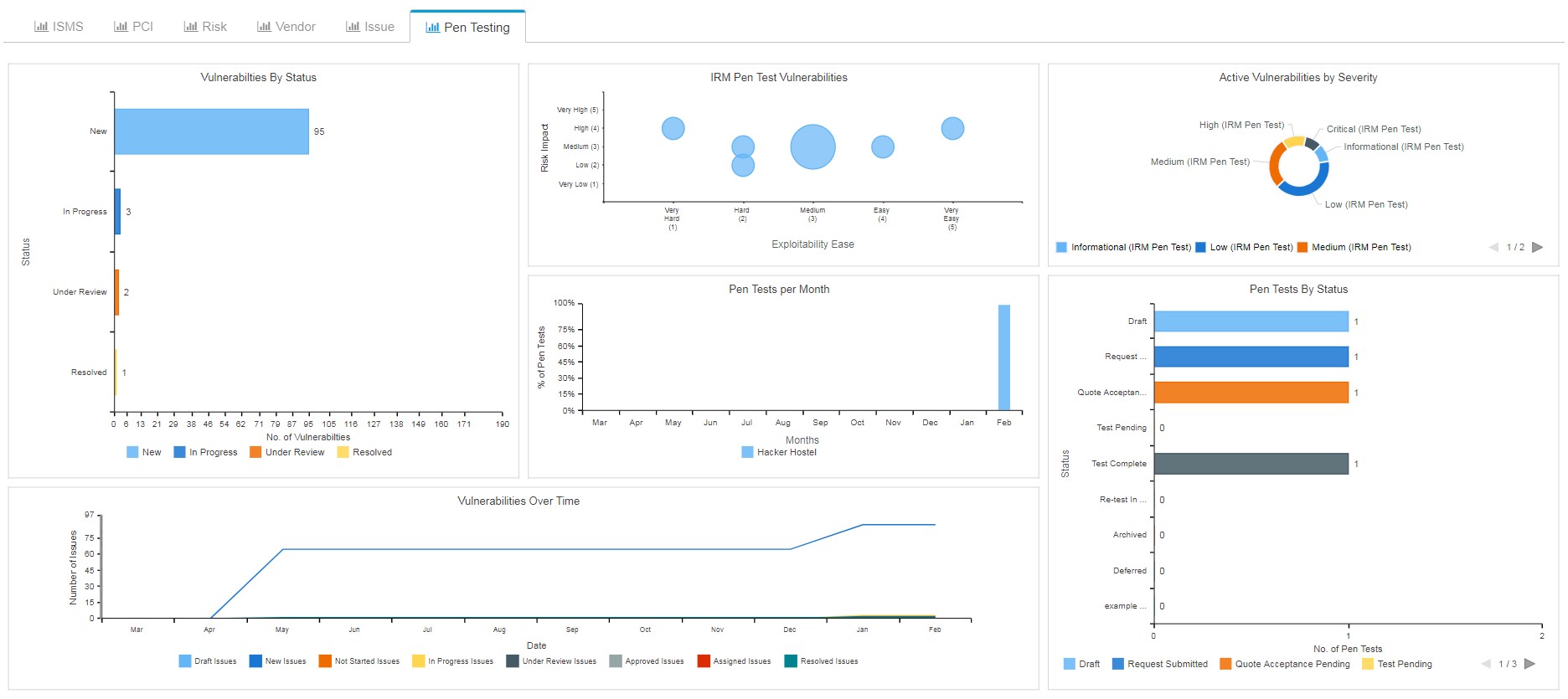Viewport: 1568px width, 699px height.
Task: Click the Very Easy exploitability bubble
Action: [x=952, y=128]
